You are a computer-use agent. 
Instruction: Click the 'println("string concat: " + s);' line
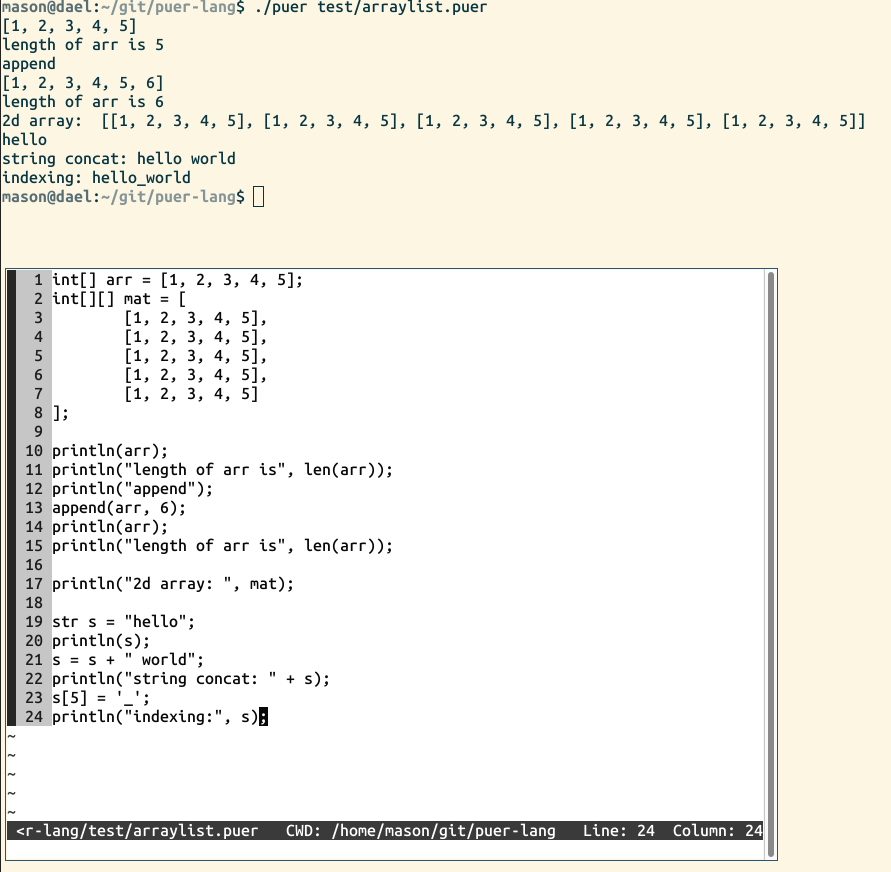coord(191,679)
